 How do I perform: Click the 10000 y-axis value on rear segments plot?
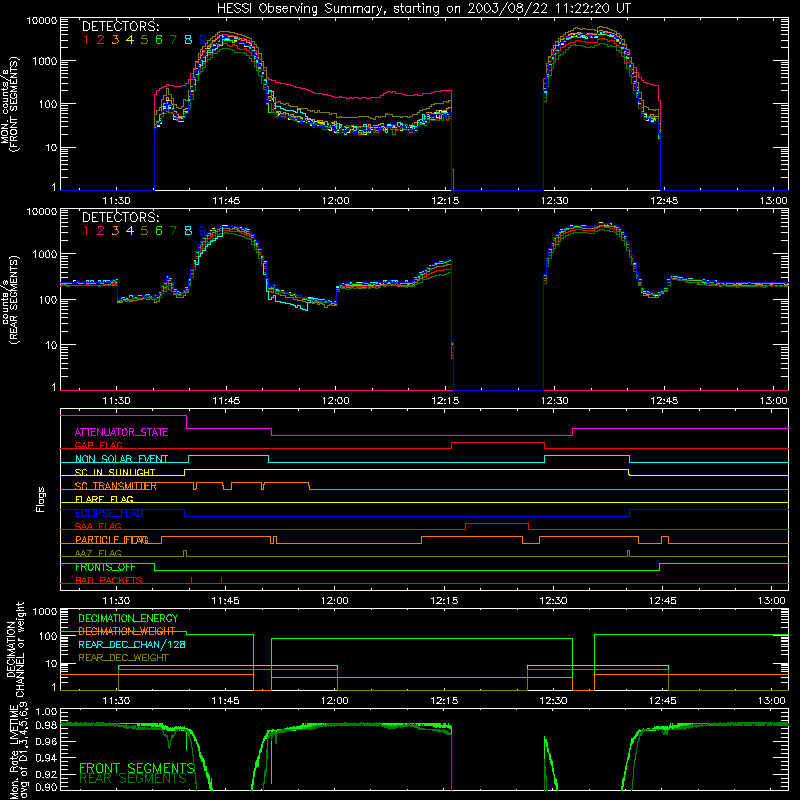click(41, 212)
